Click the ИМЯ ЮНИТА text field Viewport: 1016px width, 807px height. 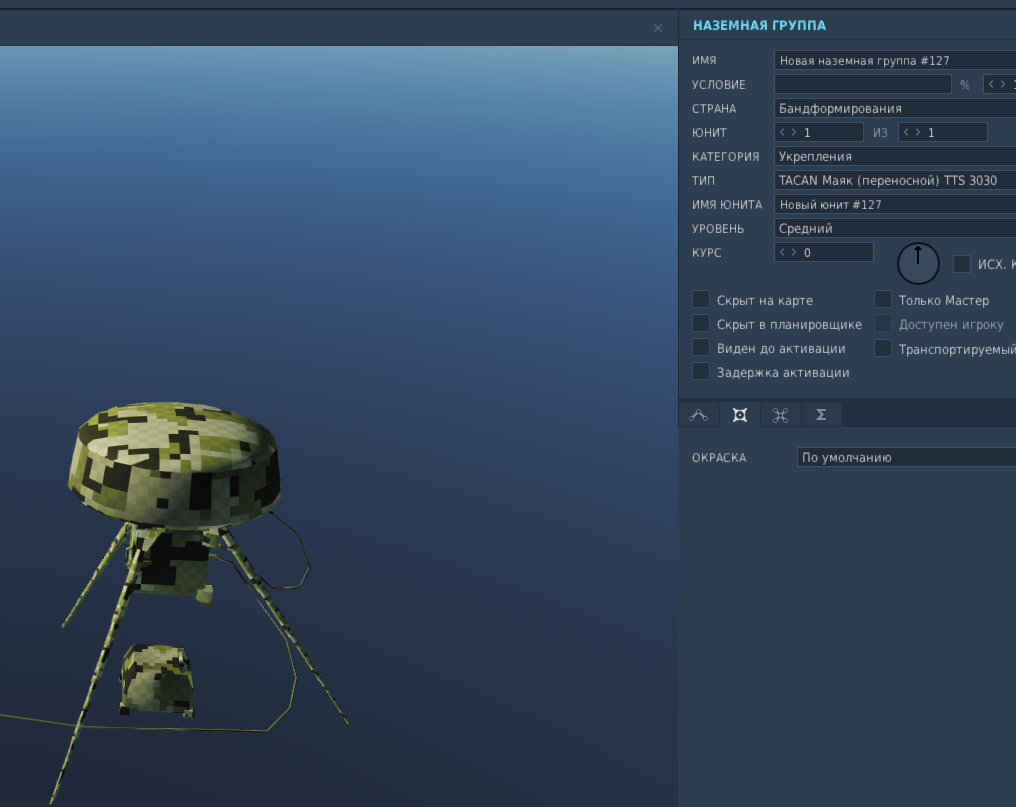point(895,204)
